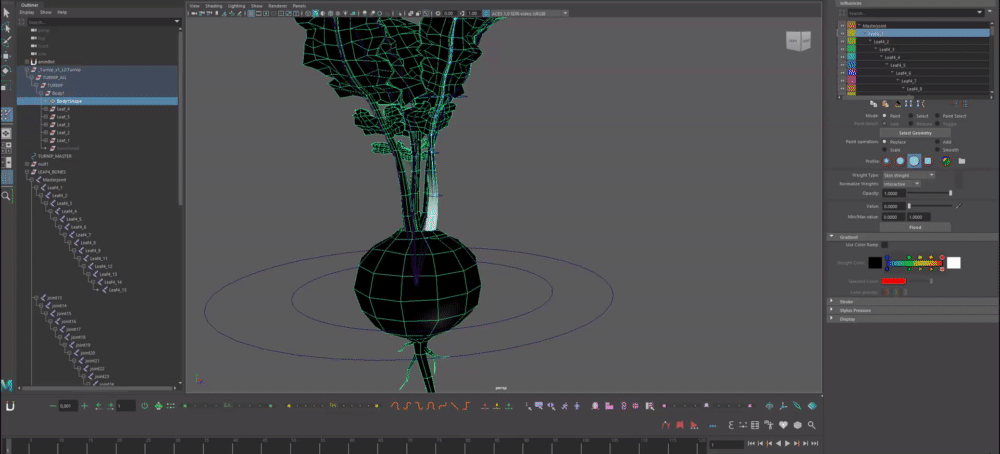Click the magnifier search icon in left toolbar
Screen dimensions: 1000x454
tap(7, 197)
